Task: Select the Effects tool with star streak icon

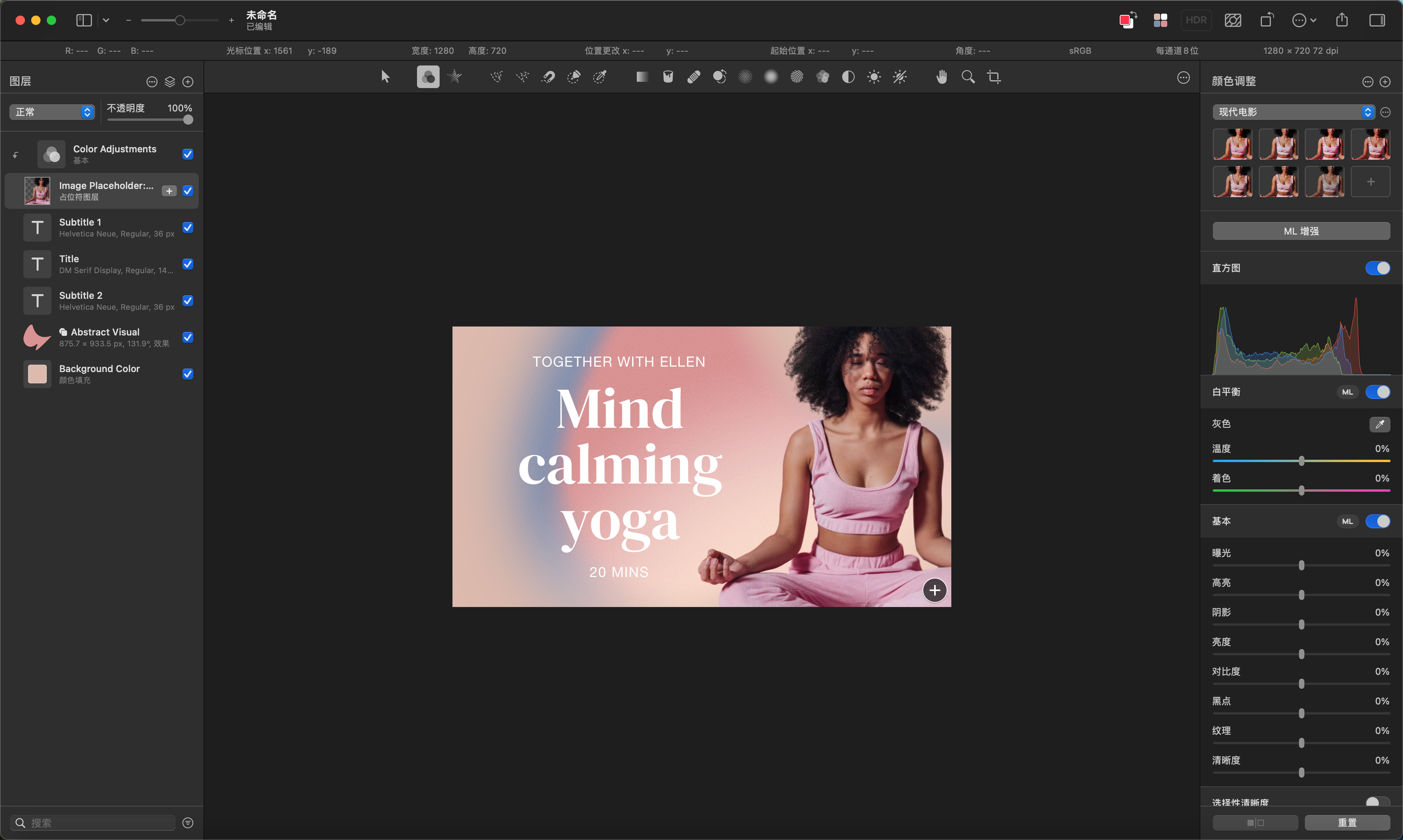Action: pyautogui.click(x=455, y=77)
